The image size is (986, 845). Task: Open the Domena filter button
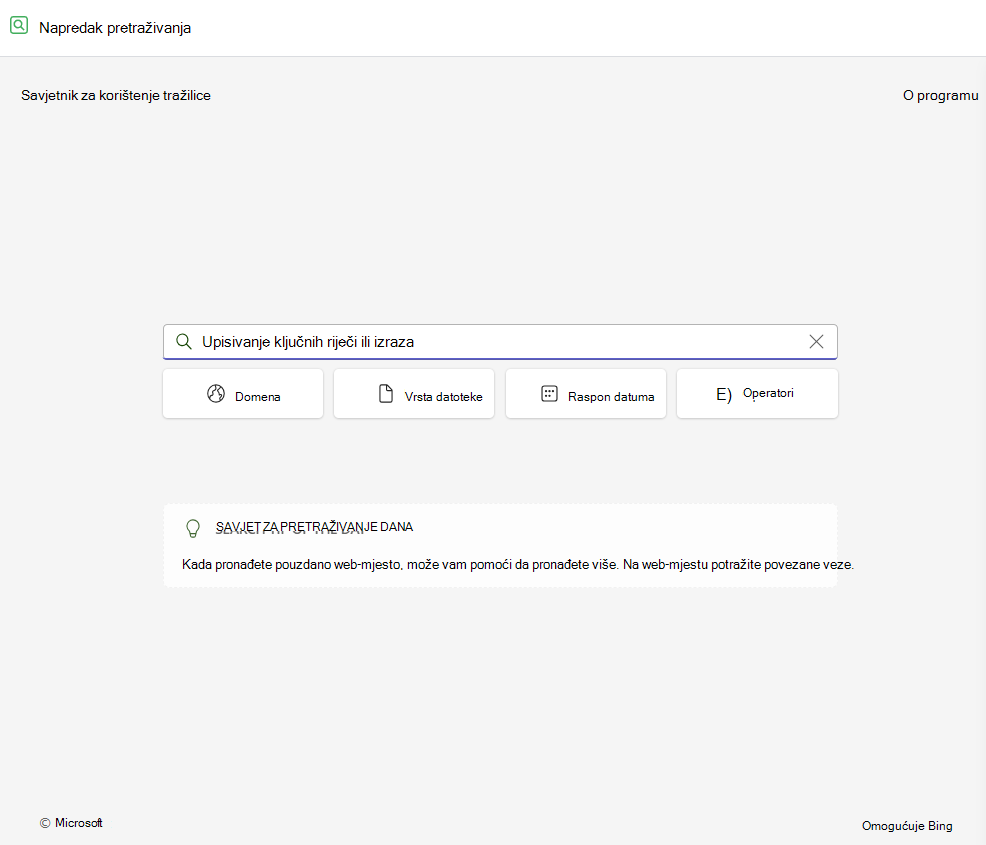tap(243, 394)
